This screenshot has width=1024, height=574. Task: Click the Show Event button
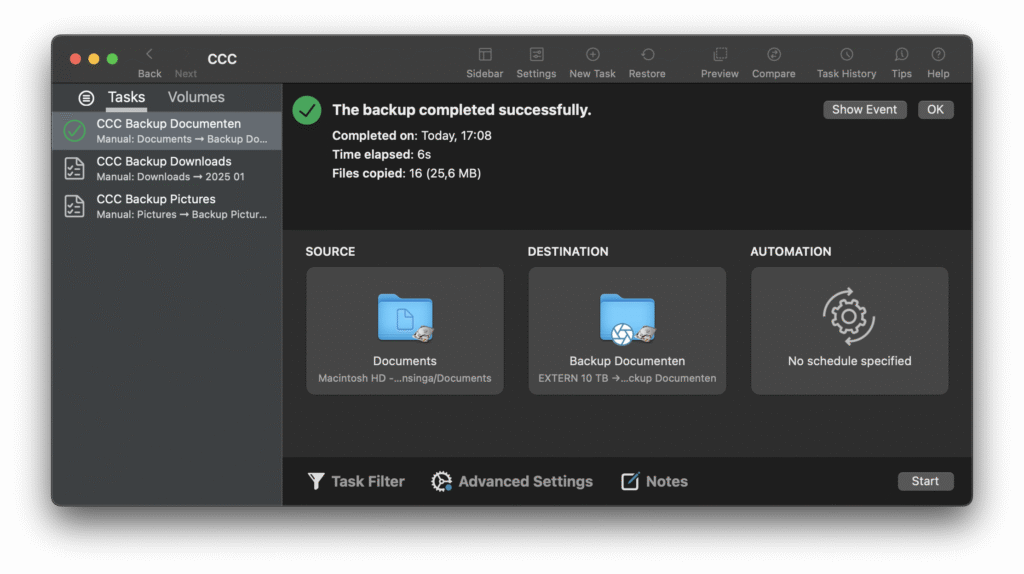pos(864,110)
